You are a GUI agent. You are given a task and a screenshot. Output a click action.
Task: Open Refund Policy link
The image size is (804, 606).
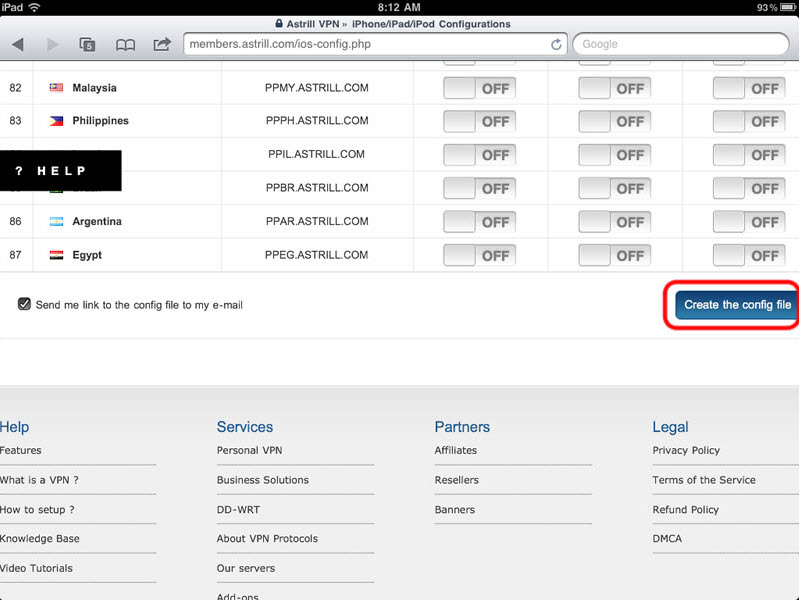click(686, 510)
